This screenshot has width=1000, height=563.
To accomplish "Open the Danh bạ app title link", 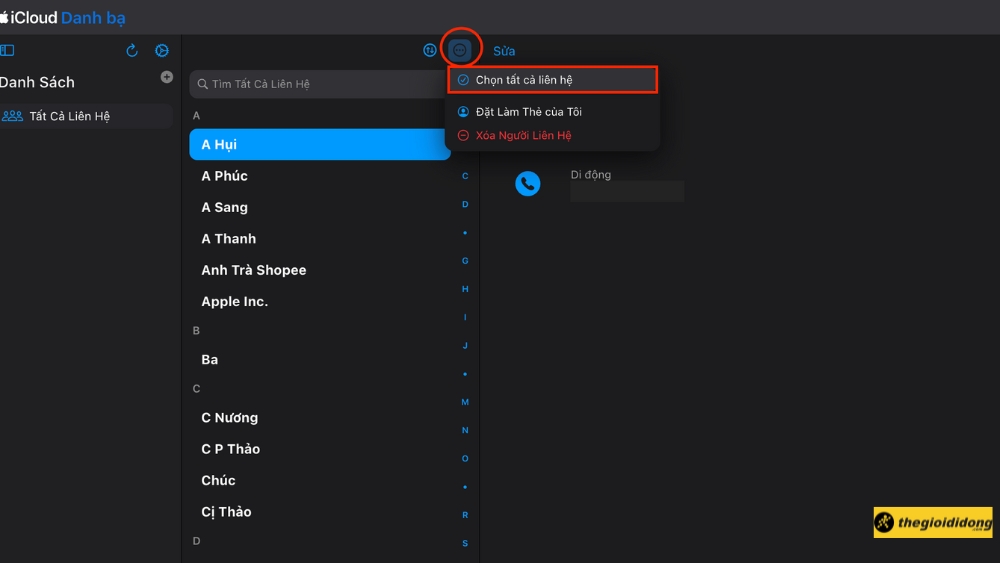I will tap(93, 18).
